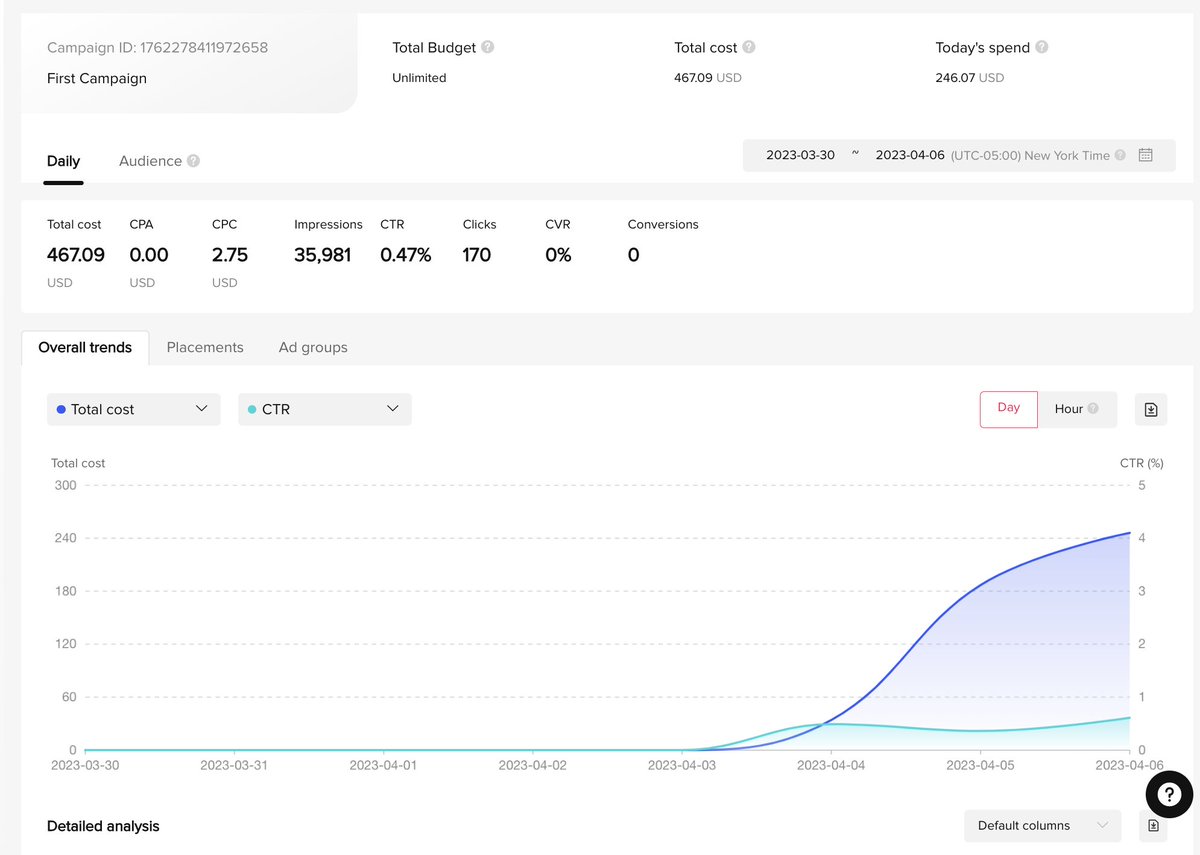The image size is (1200, 855).
Task: Open the calendar icon in date range
Action: point(1146,155)
